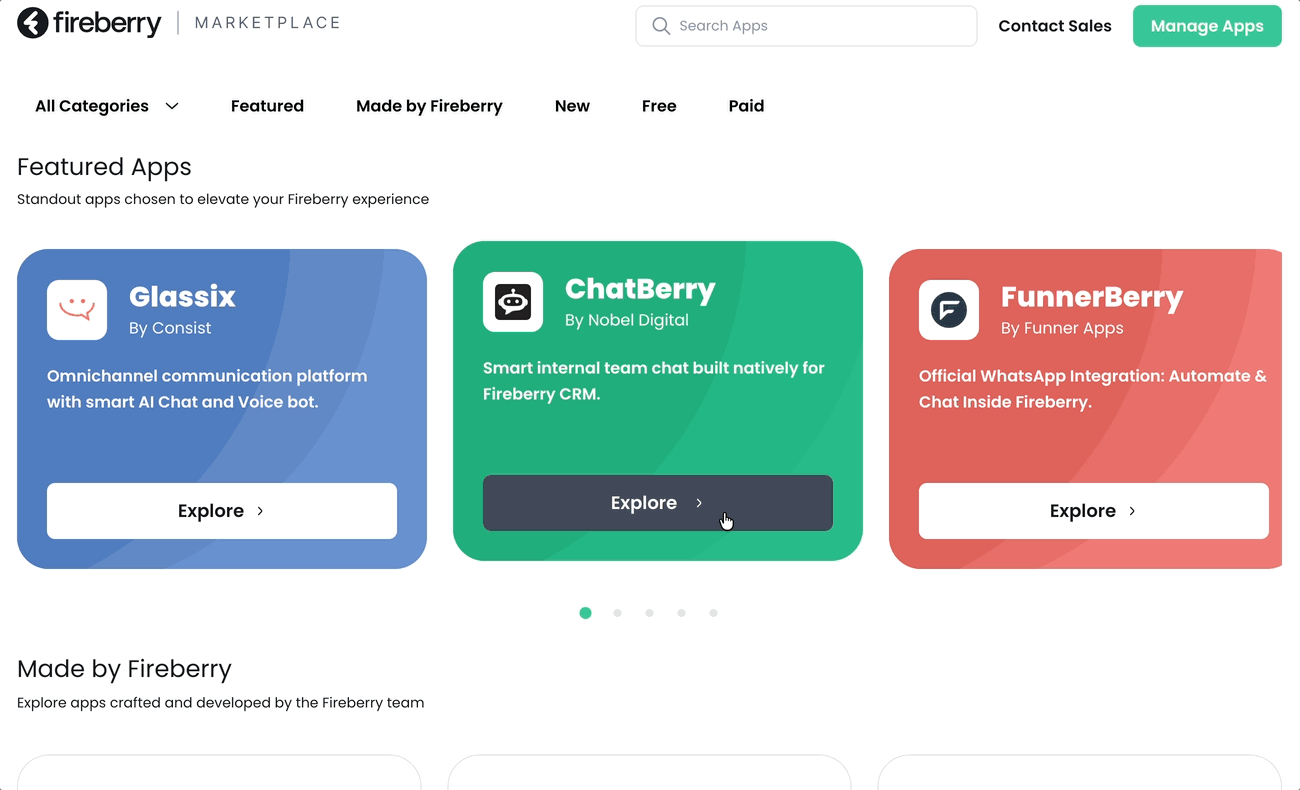
Task: Click the search magnifier icon
Action: (661, 26)
